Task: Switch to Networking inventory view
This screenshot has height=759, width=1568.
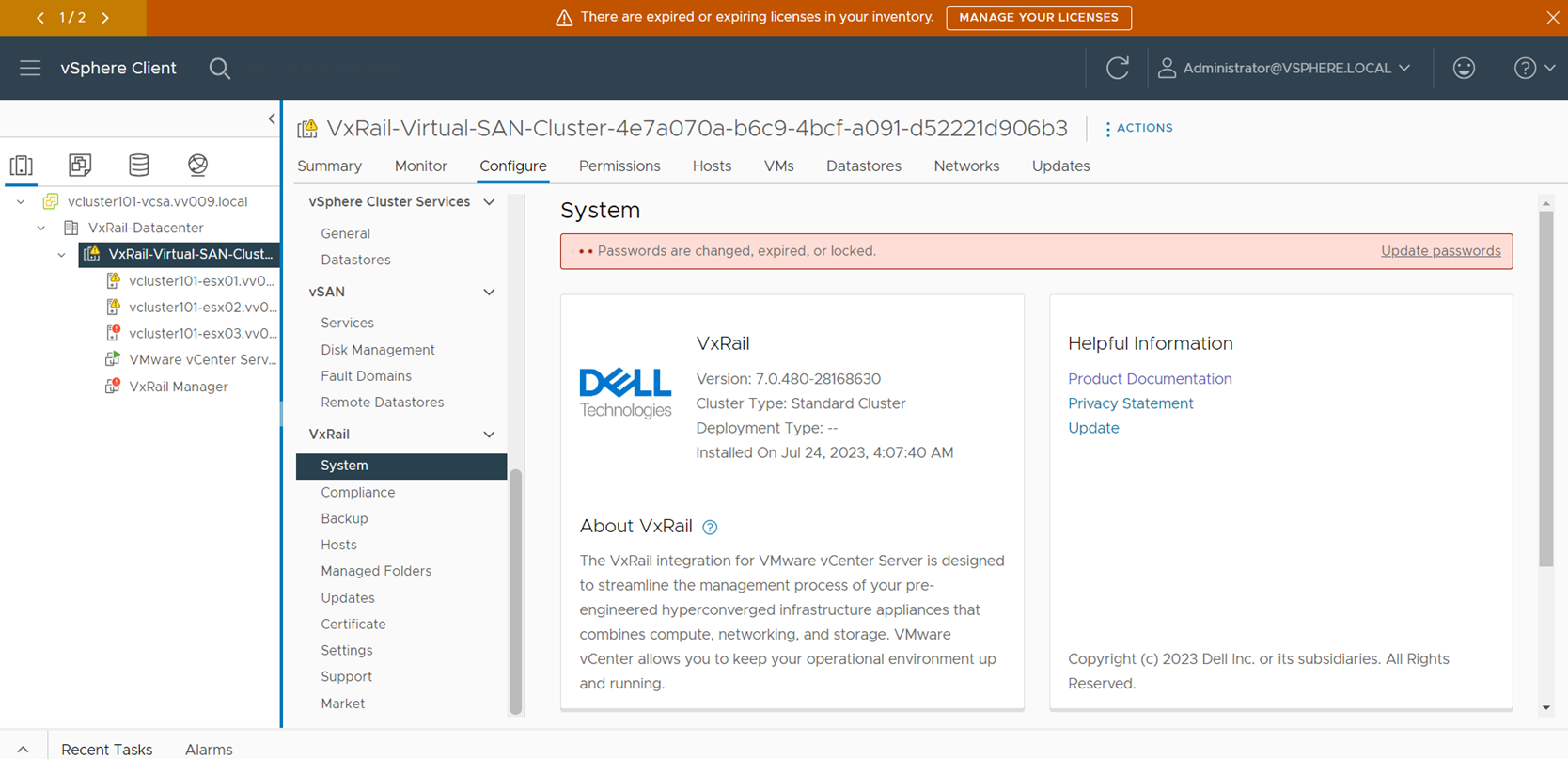Action: tap(197, 165)
